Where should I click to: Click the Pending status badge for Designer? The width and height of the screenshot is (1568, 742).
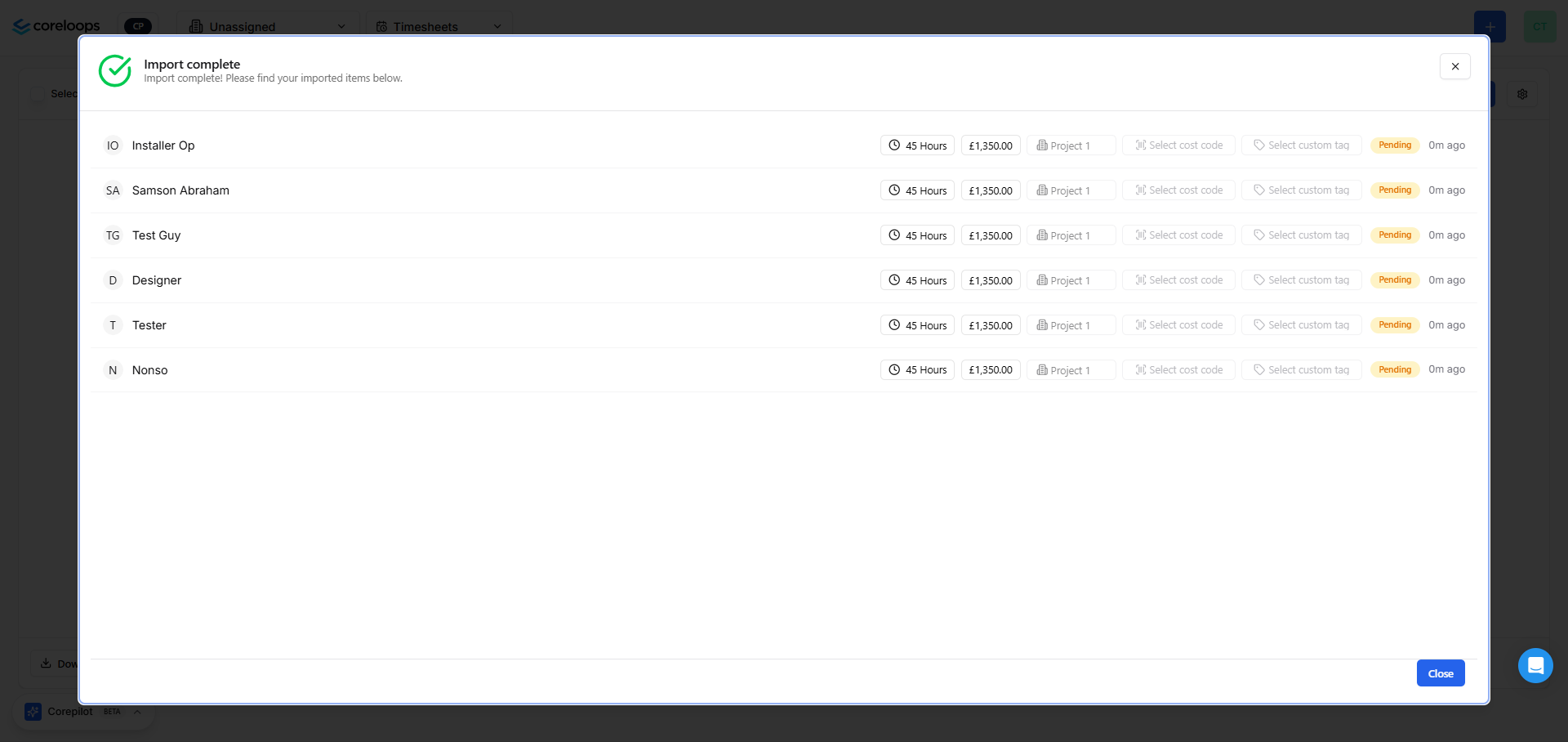(x=1395, y=280)
